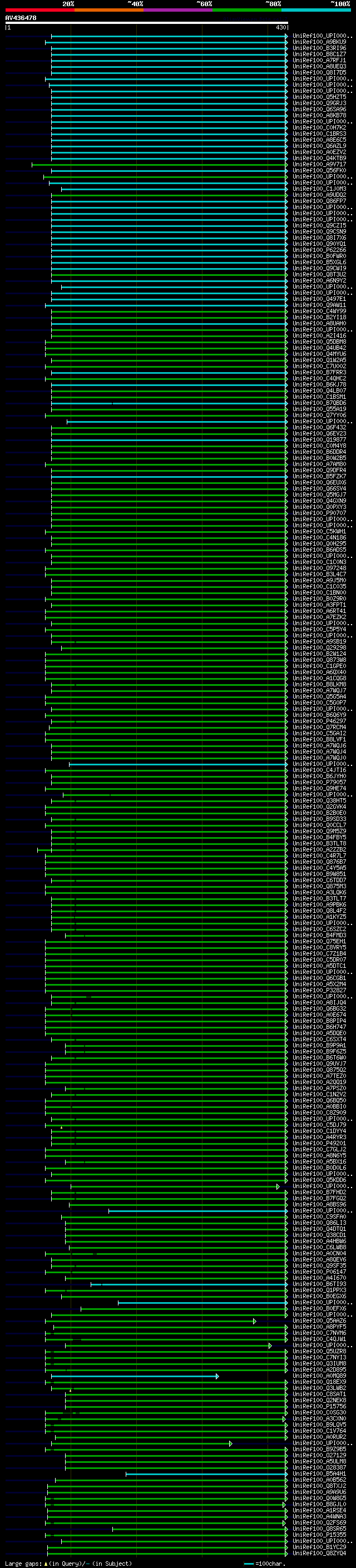356x1568 pixels.
Task: Click hit label UniRef100_P46297
Action: [319, 721]
